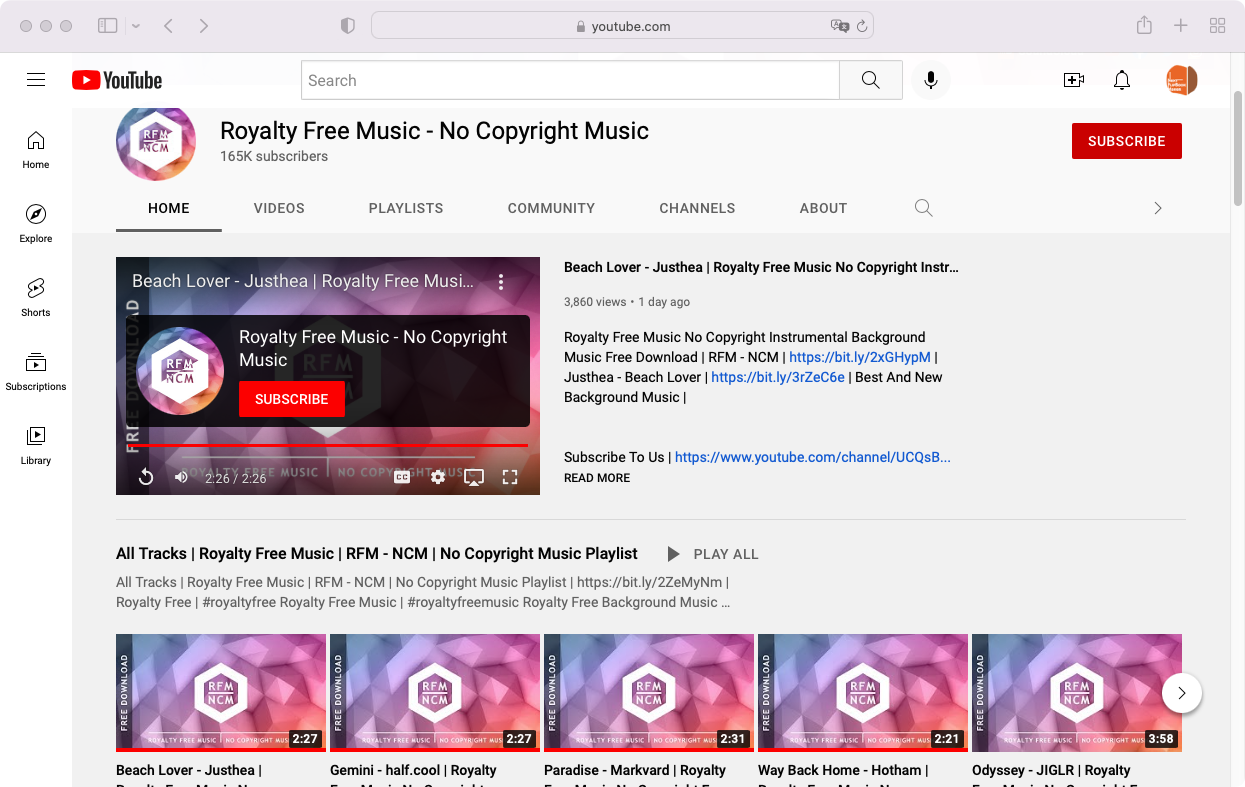
Task: Open YouTube notifications bell
Action: (x=1122, y=80)
